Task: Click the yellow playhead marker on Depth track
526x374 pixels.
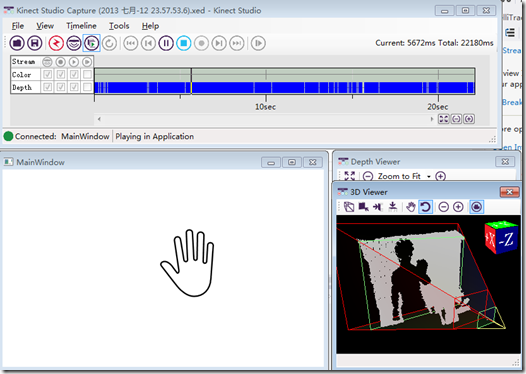Action: (x=191, y=88)
